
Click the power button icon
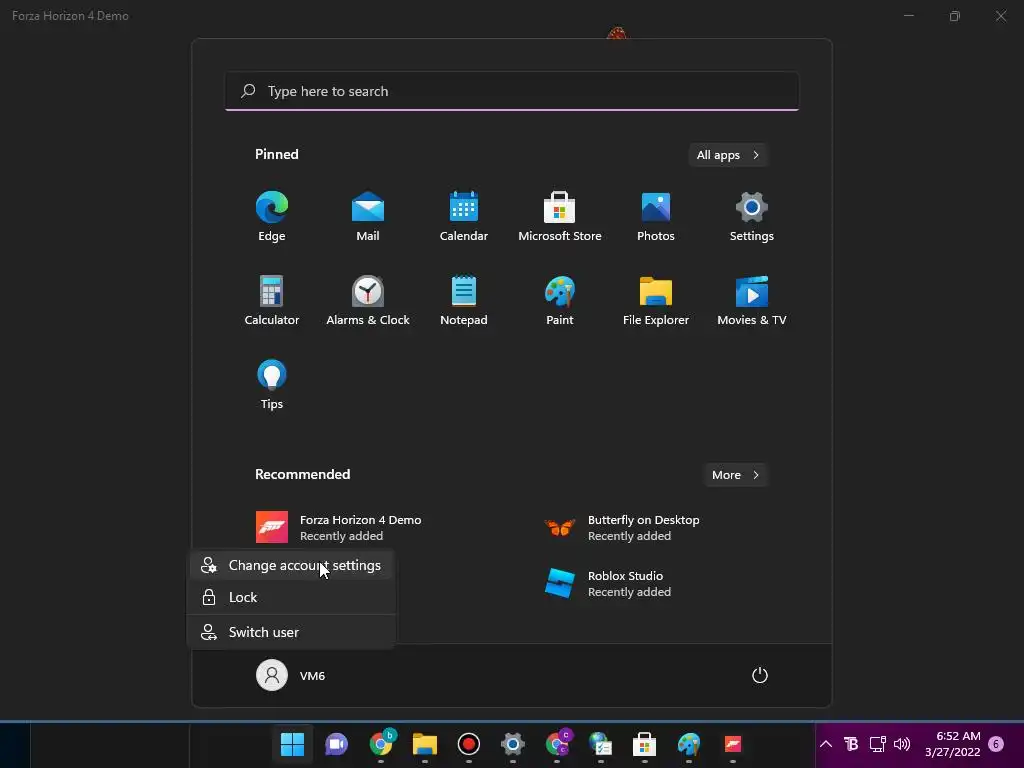pyautogui.click(x=760, y=675)
